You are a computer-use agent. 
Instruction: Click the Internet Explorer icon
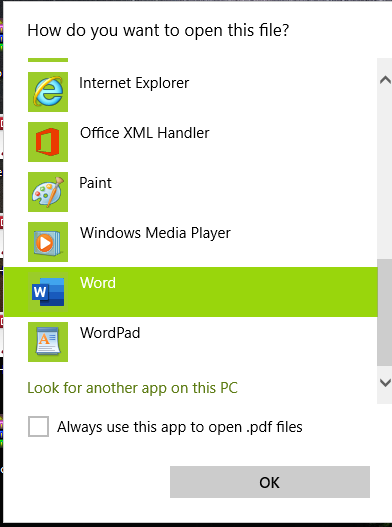(x=48, y=92)
